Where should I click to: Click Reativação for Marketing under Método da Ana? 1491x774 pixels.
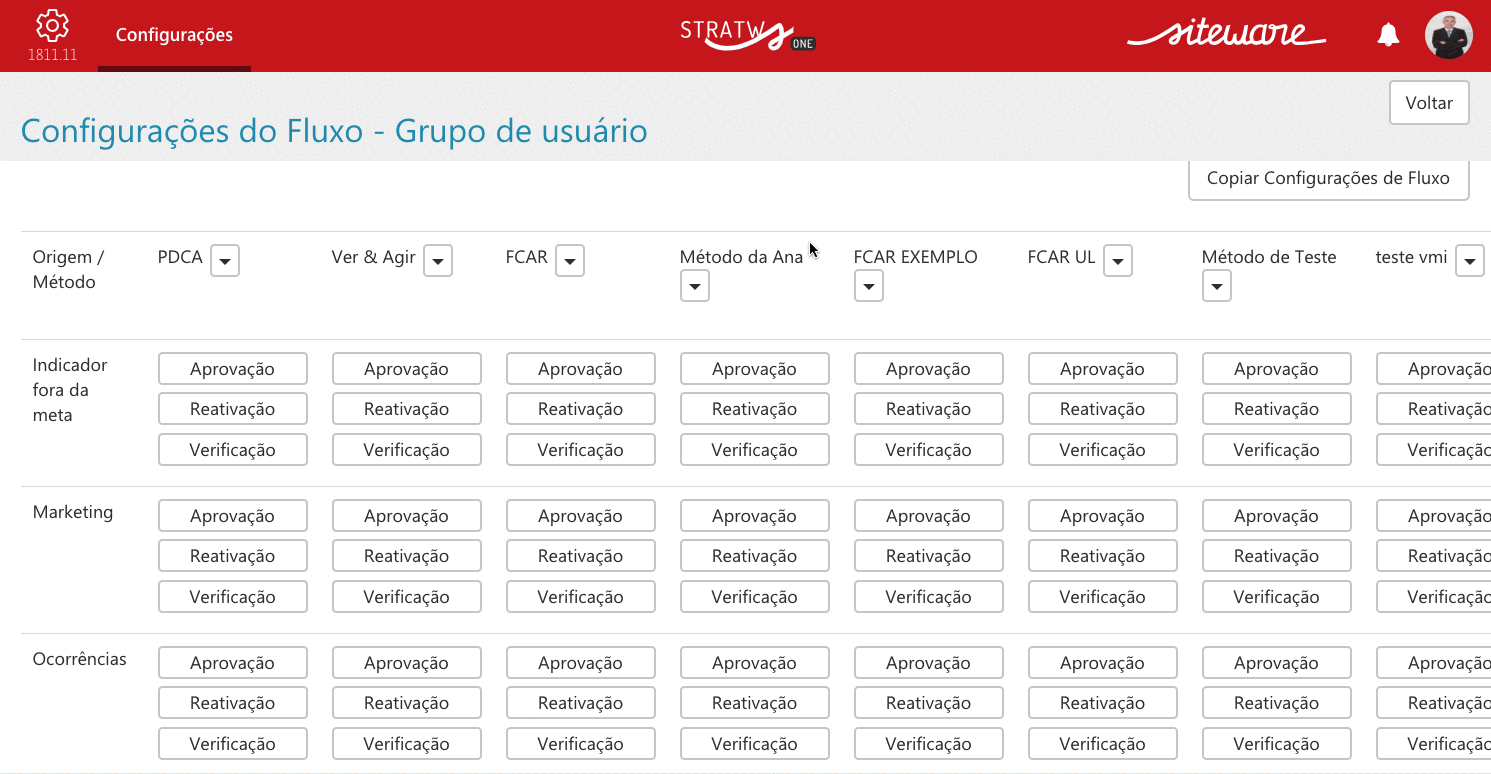[x=755, y=556]
